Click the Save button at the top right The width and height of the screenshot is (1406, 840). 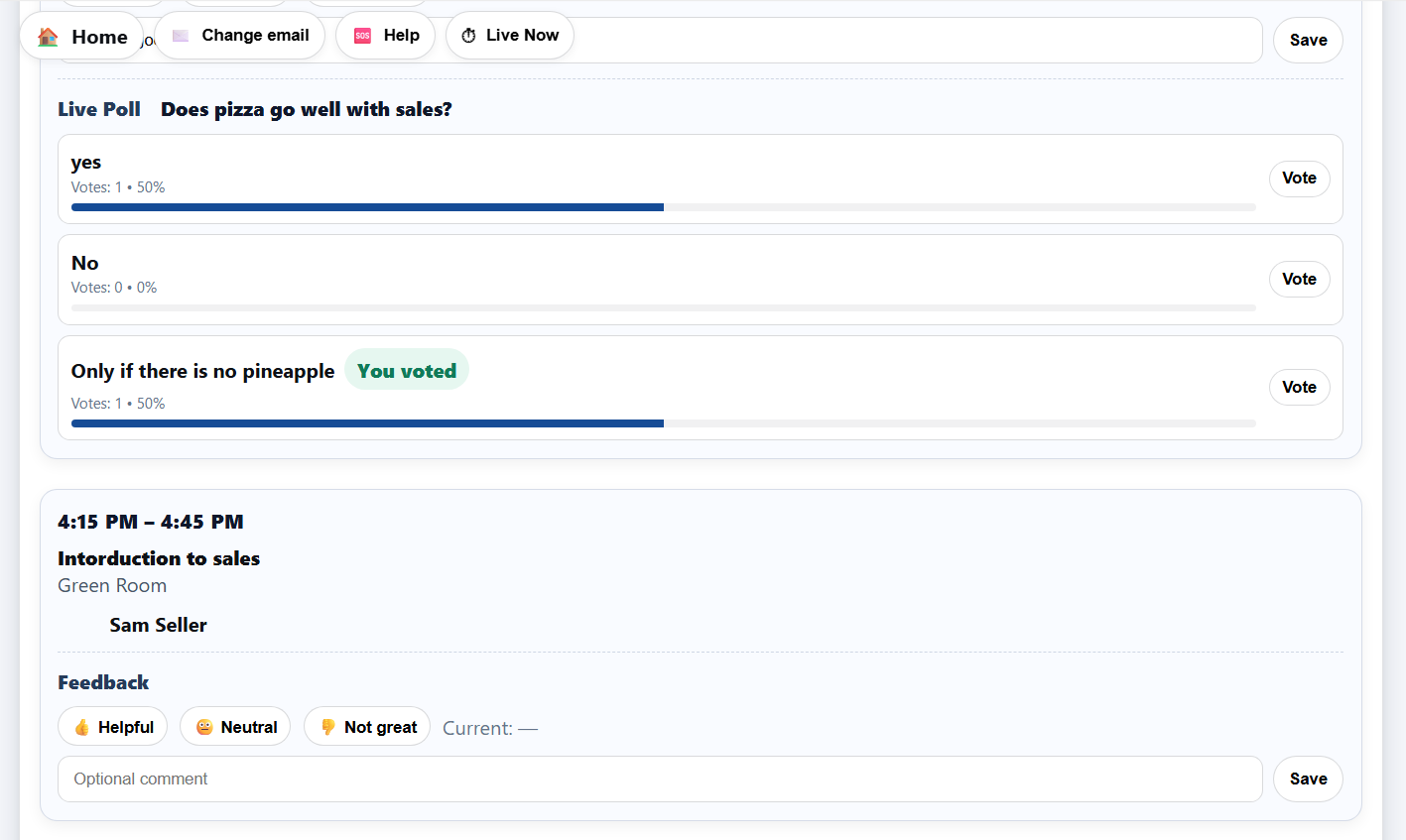[1307, 40]
